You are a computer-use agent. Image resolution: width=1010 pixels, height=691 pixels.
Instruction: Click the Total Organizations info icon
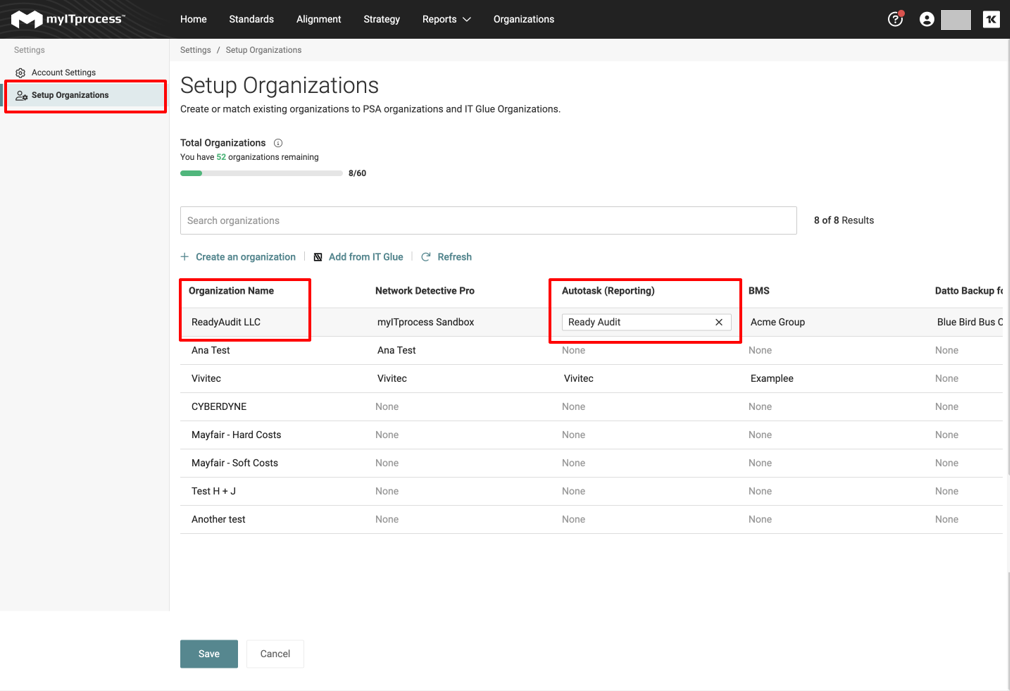click(278, 143)
